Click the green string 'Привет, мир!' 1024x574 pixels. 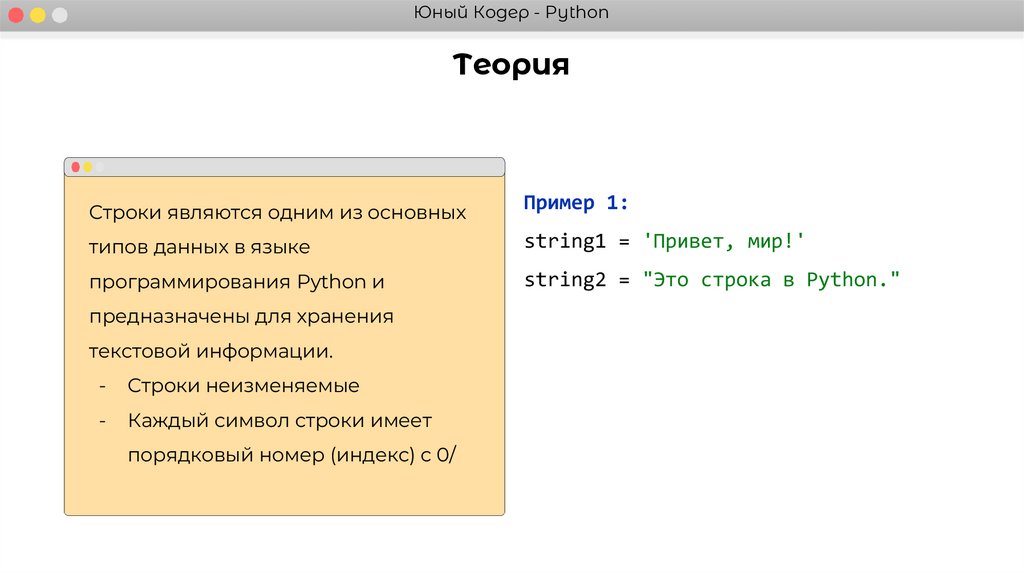point(724,241)
